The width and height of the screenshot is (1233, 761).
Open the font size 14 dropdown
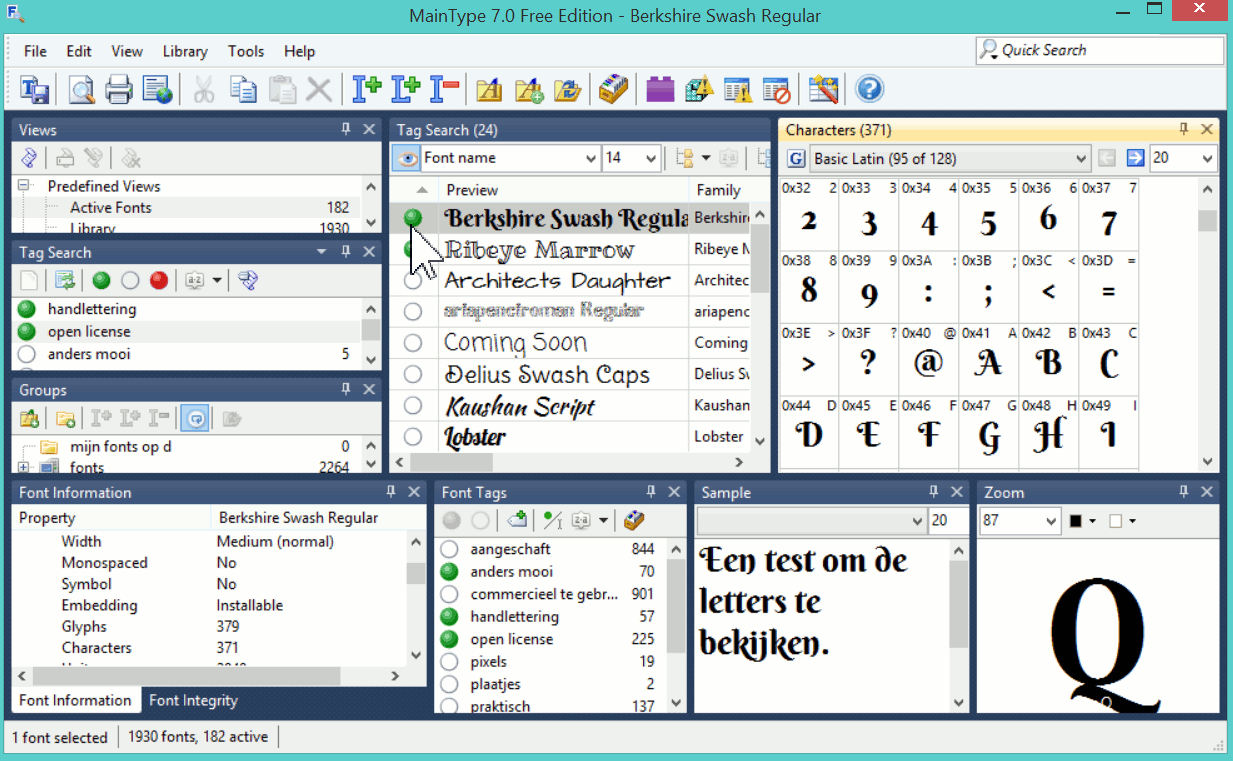tap(631, 158)
